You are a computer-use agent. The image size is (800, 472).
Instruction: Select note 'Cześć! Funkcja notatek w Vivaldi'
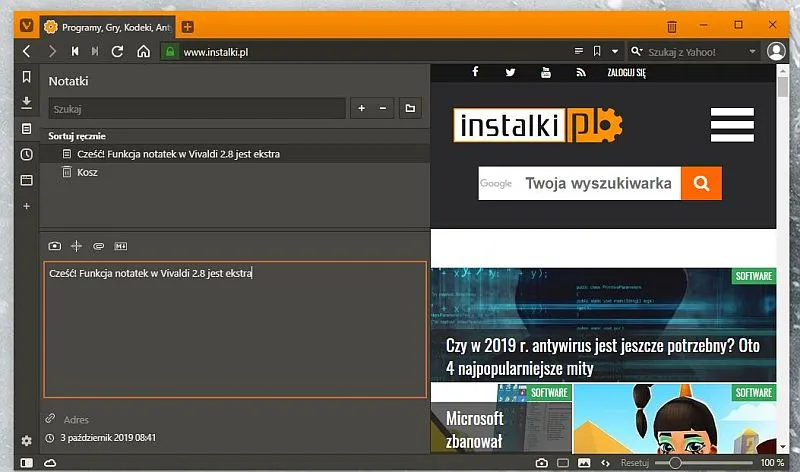[x=235, y=154]
